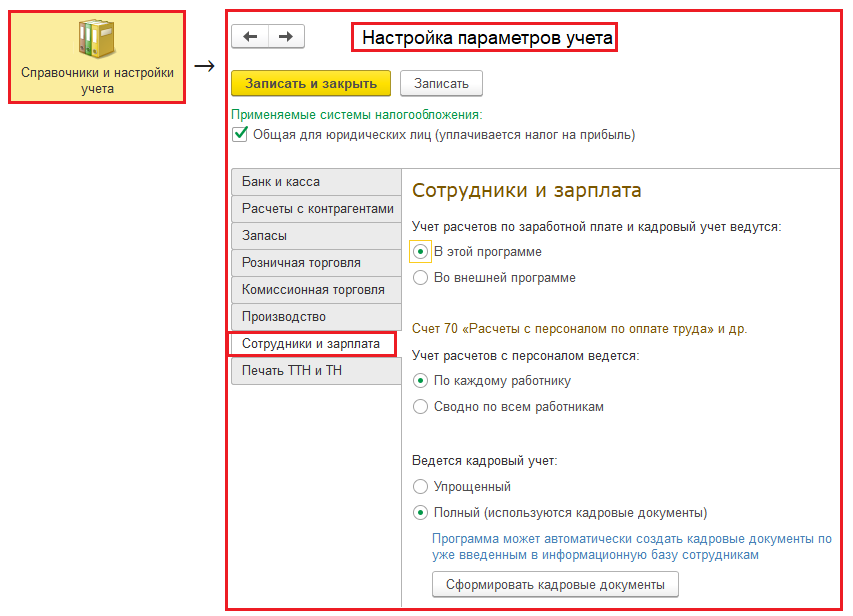
Task: Switch to Производство tab
Action: click(x=316, y=317)
